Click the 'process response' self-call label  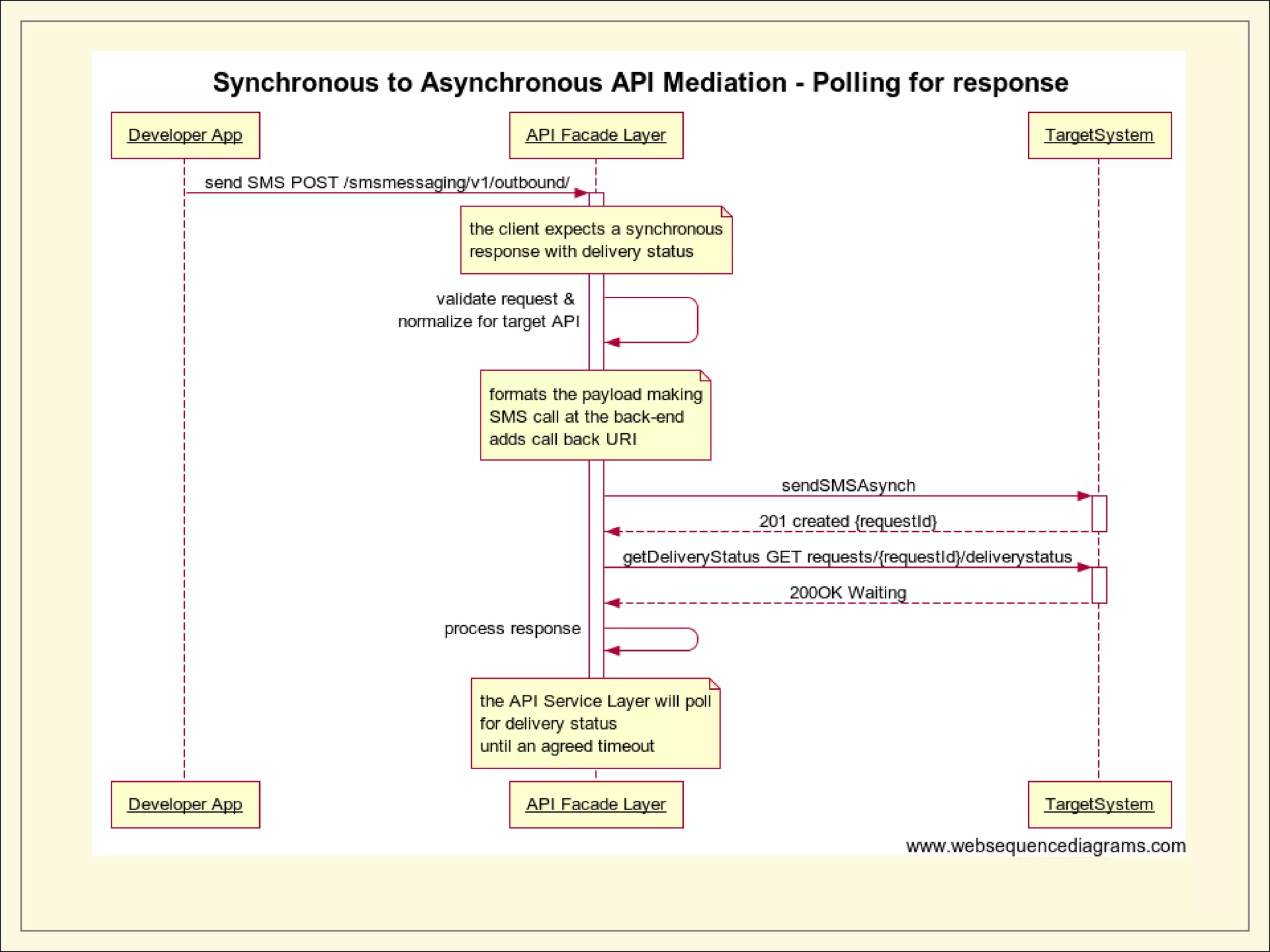pos(512,628)
